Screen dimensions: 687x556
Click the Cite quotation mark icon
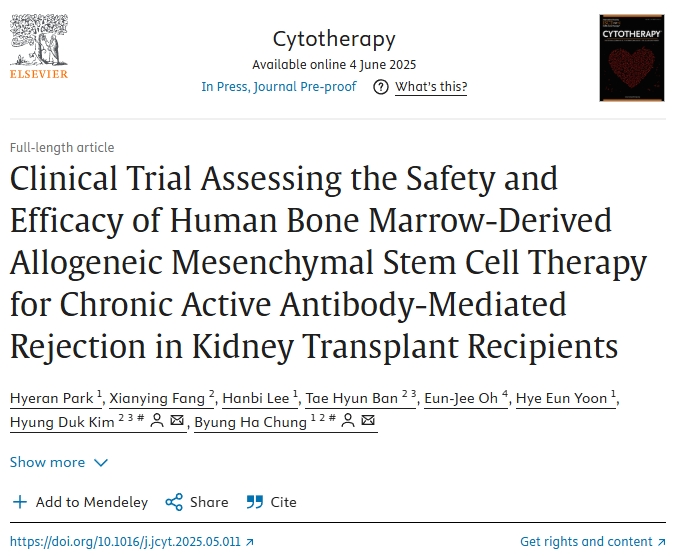[x=255, y=502]
